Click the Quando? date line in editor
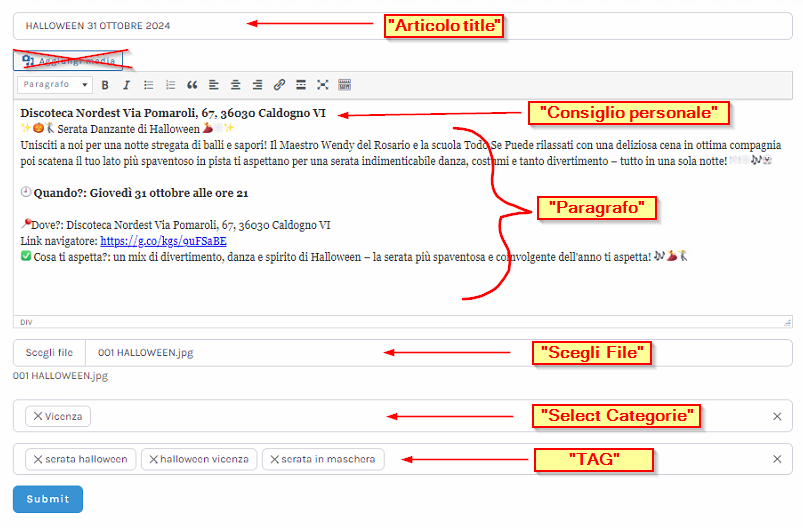Screen dimensions: 803x528 coord(135,193)
